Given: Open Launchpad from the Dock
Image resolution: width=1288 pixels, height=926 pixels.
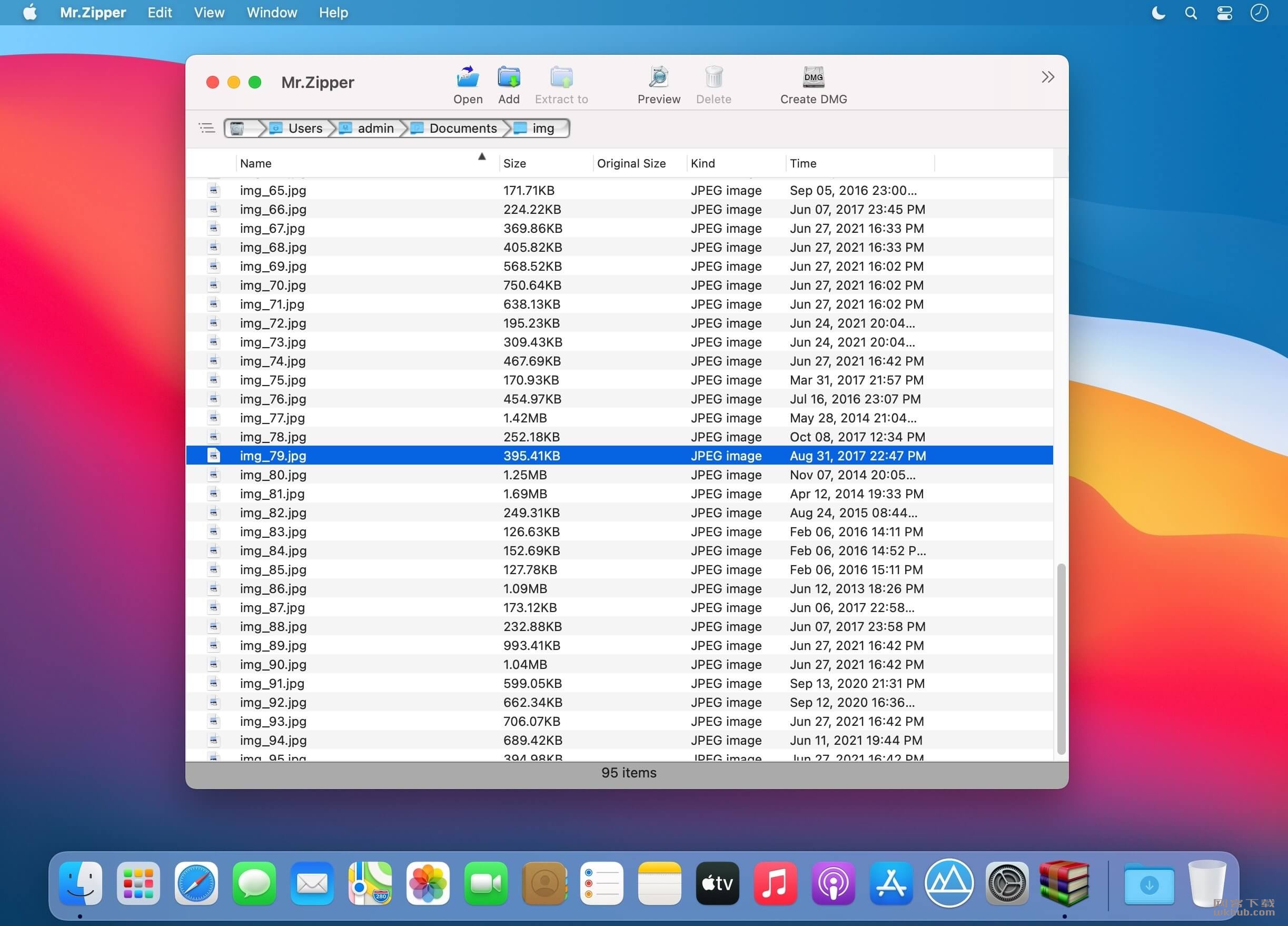Looking at the screenshot, I should (138, 883).
